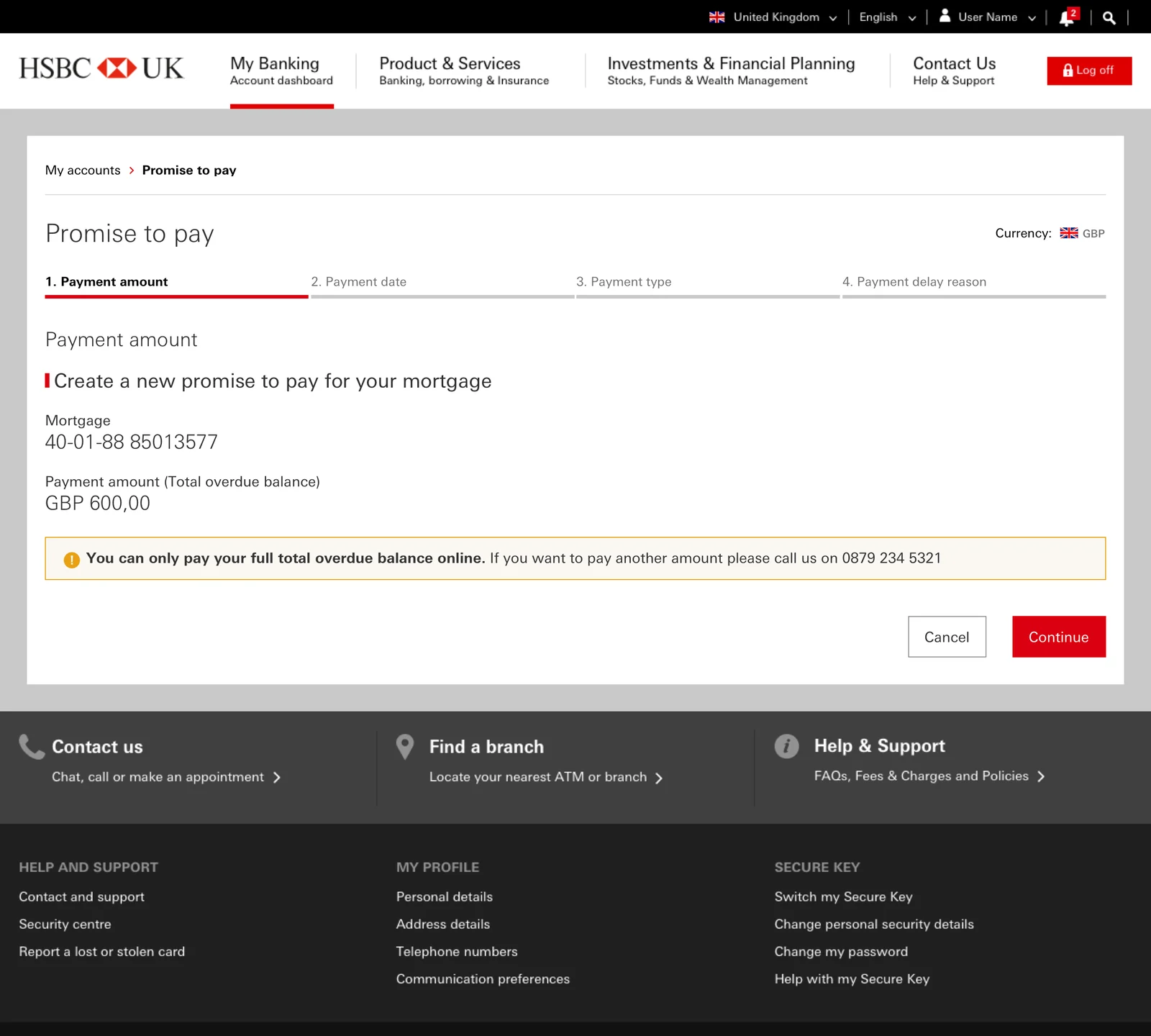This screenshot has height=1036, width=1151.
Task: Click the Contact us phone icon
Action: click(x=32, y=747)
